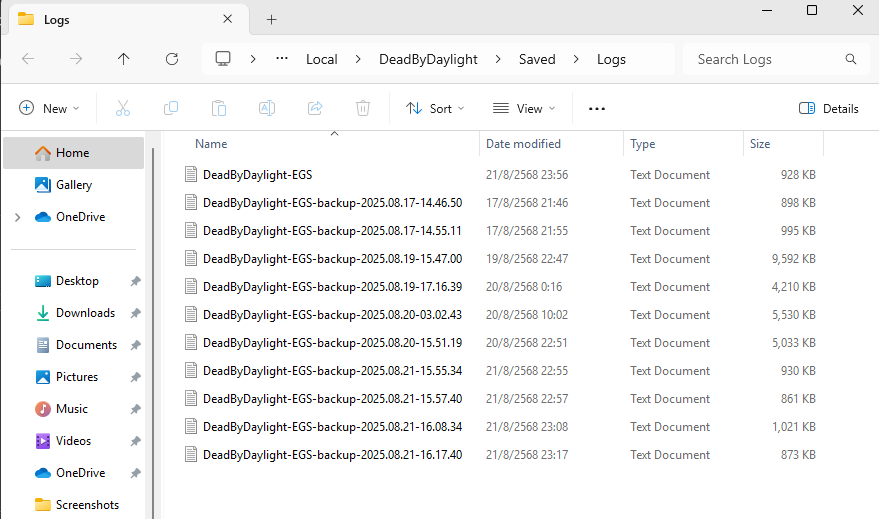Open the pinned Music folder

pyautogui.click(x=73, y=409)
